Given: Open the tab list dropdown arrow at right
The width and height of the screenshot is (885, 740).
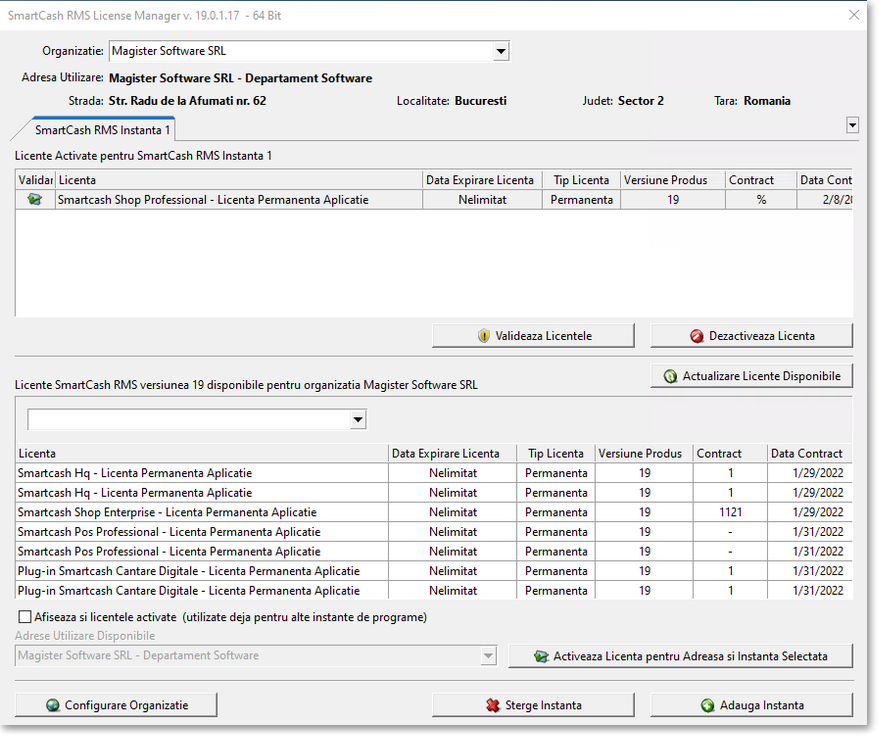Looking at the screenshot, I should (x=852, y=125).
